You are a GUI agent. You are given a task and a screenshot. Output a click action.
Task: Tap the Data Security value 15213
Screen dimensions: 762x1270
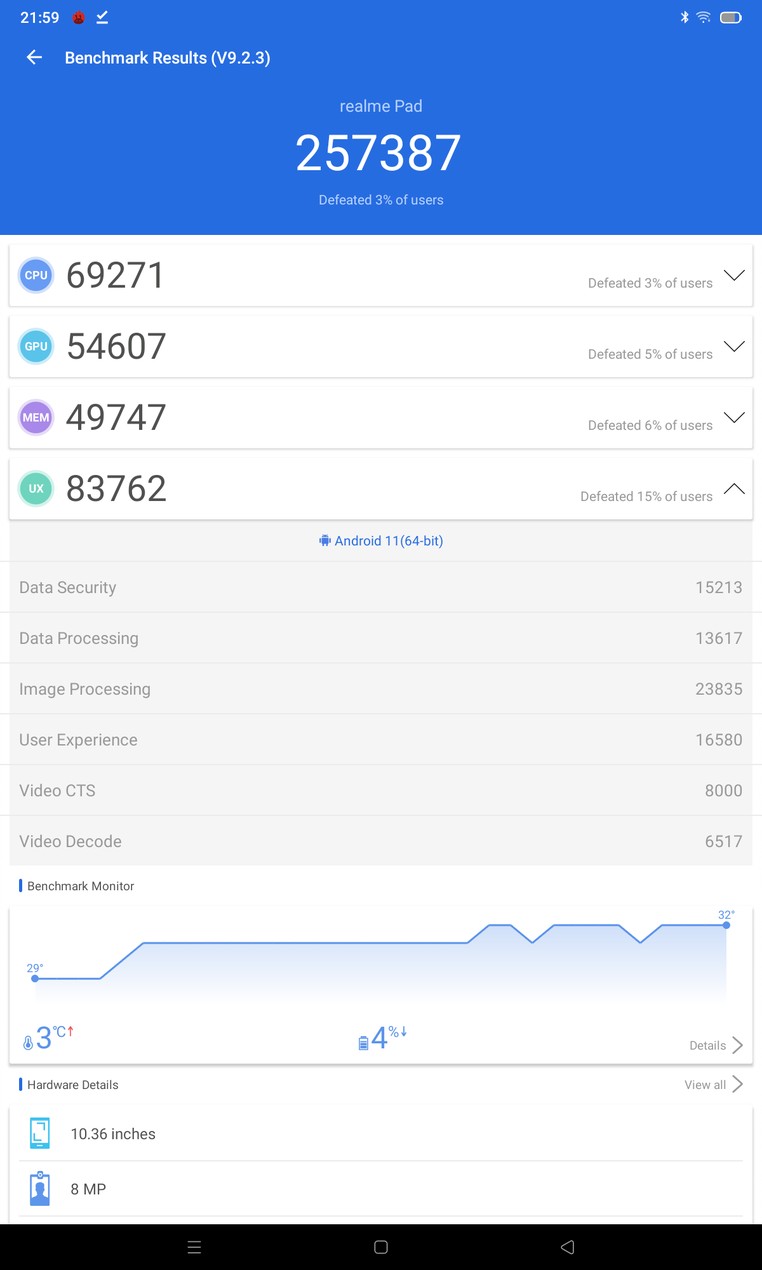tap(719, 587)
